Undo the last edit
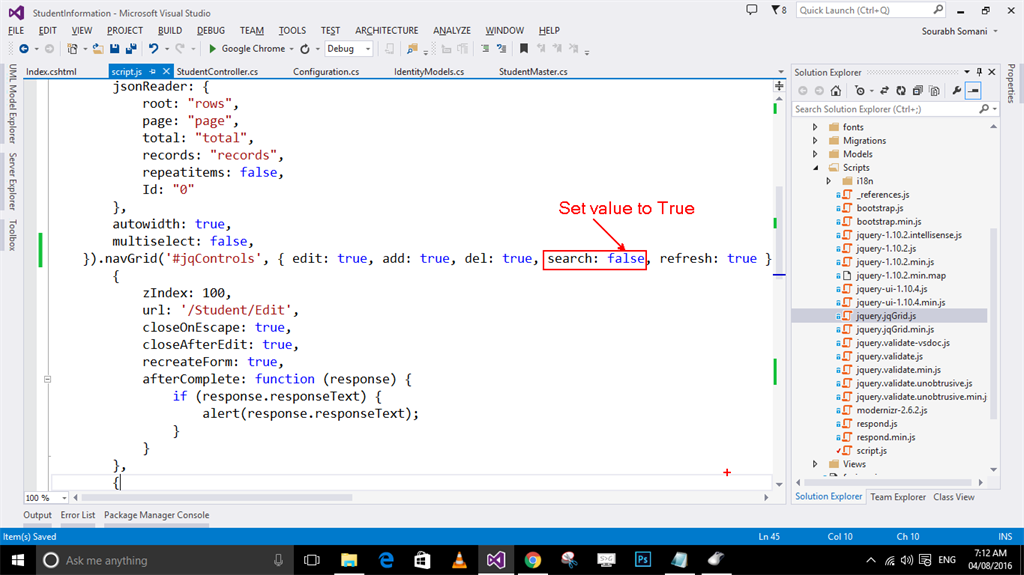This screenshot has height=575, width=1024. (153, 49)
